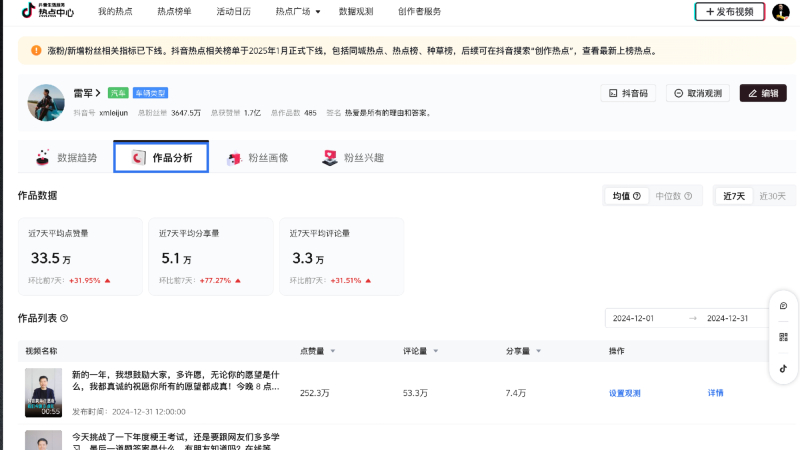Viewport: 800px width, 450px height.
Task: Click the start date field 2024-12-01
Action: [633, 318]
